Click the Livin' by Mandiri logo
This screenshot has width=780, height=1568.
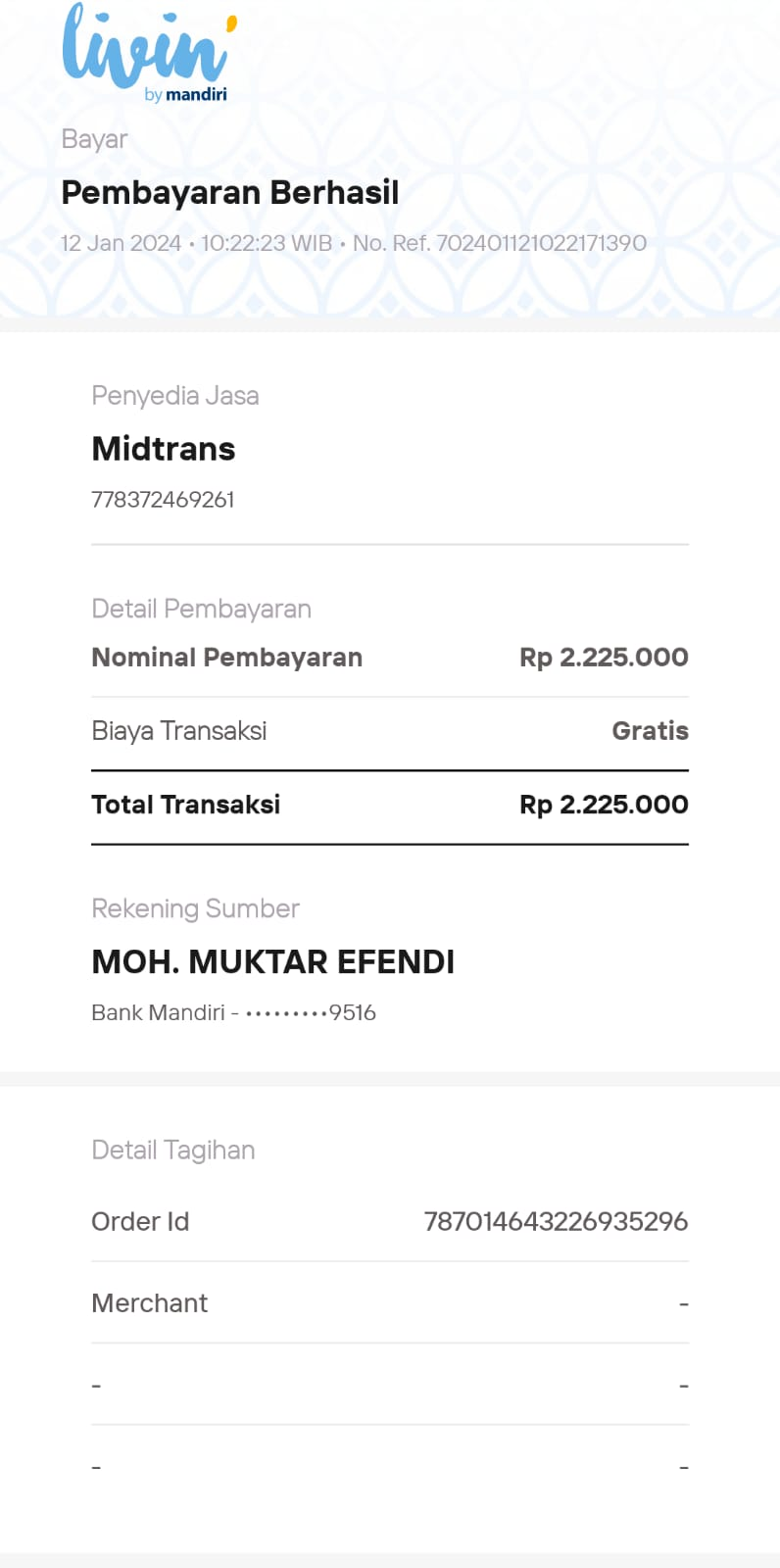[x=149, y=52]
